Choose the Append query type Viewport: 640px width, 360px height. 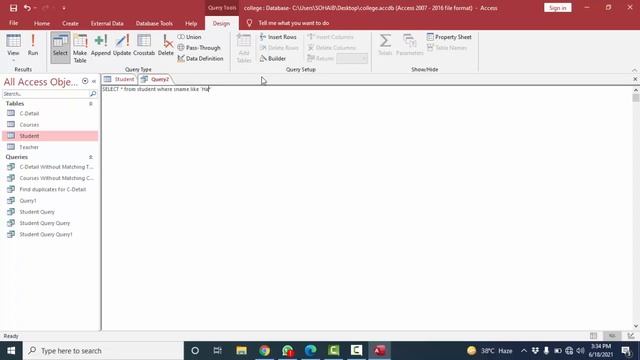click(100, 45)
